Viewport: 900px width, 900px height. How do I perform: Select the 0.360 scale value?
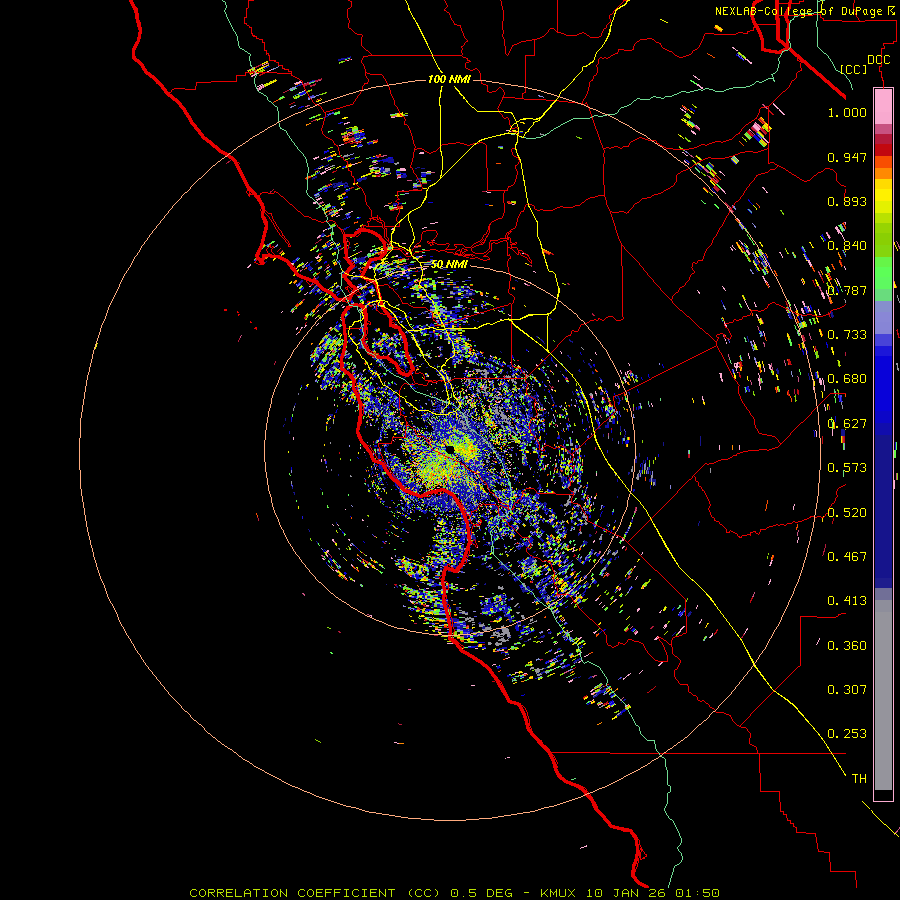click(x=847, y=646)
